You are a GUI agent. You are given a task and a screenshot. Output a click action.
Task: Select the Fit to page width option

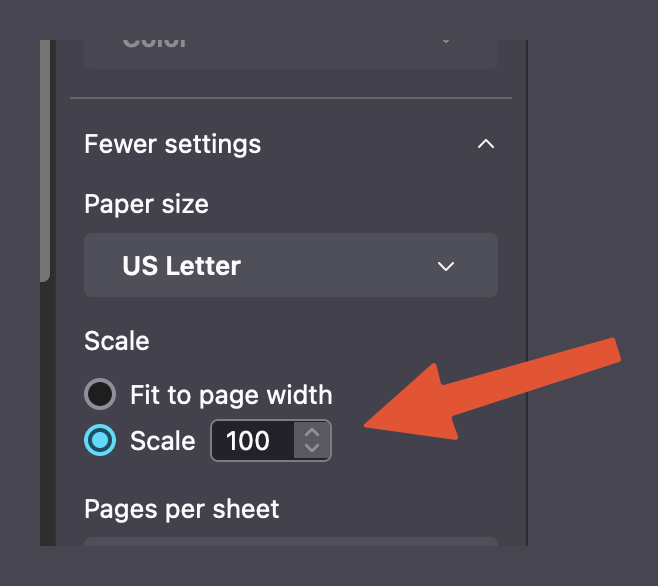pos(100,394)
